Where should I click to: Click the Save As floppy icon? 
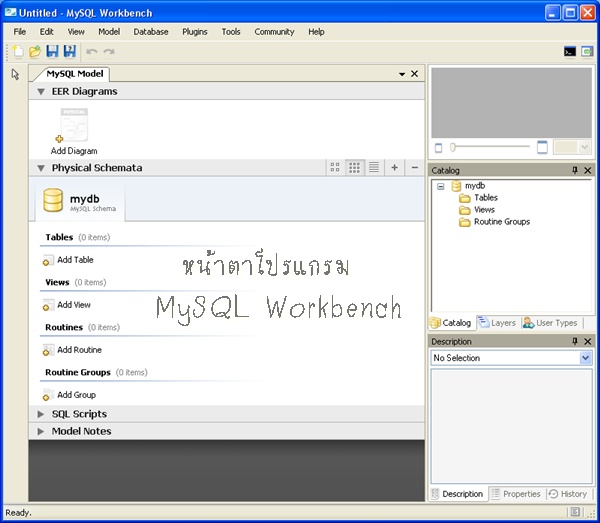click(x=70, y=51)
